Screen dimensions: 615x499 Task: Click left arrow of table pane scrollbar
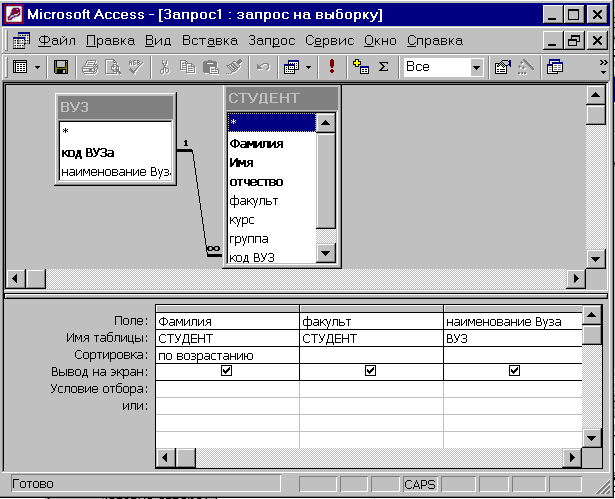coord(15,279)
